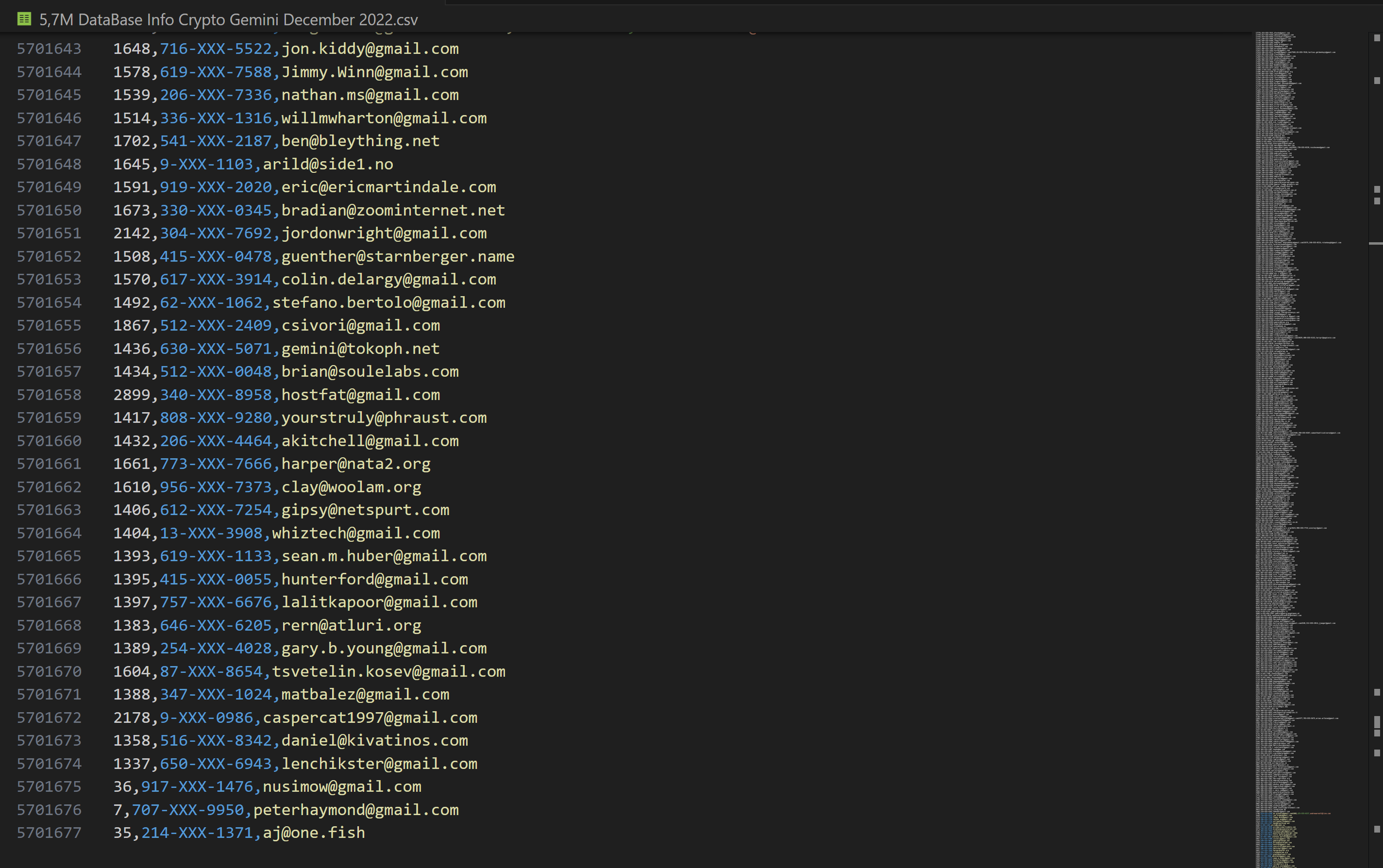Click line number 5701652 in gutter
The image size is (1383, 868).
49,256
